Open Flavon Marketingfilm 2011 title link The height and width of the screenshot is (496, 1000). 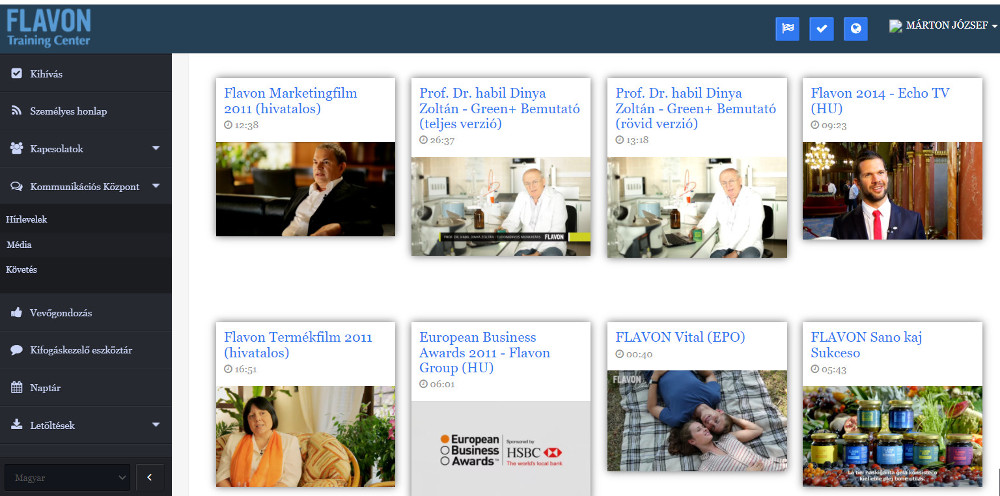pyautogui.click(x=290, y=101)
